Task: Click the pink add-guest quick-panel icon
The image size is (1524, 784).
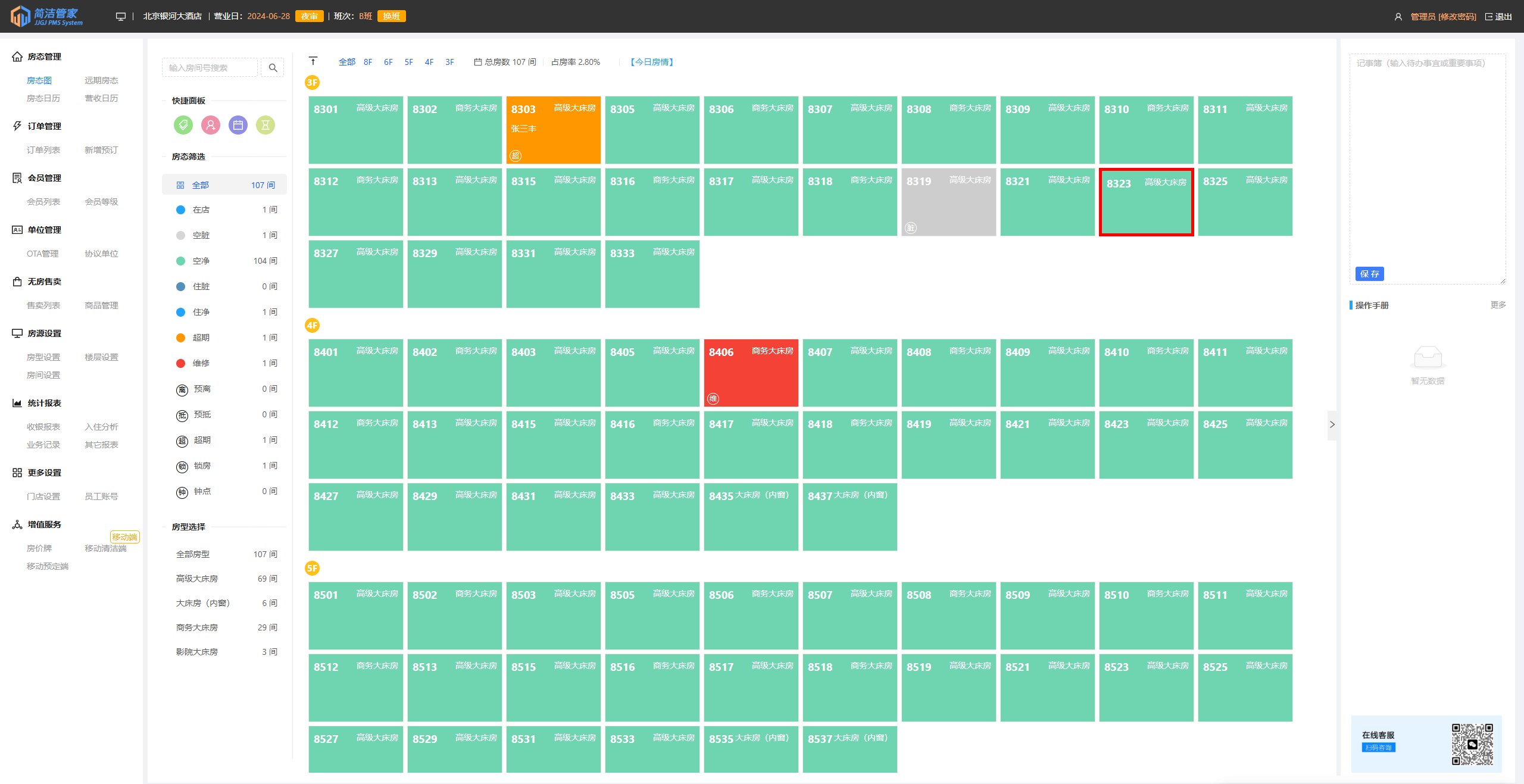Action: tap(211, 125)
